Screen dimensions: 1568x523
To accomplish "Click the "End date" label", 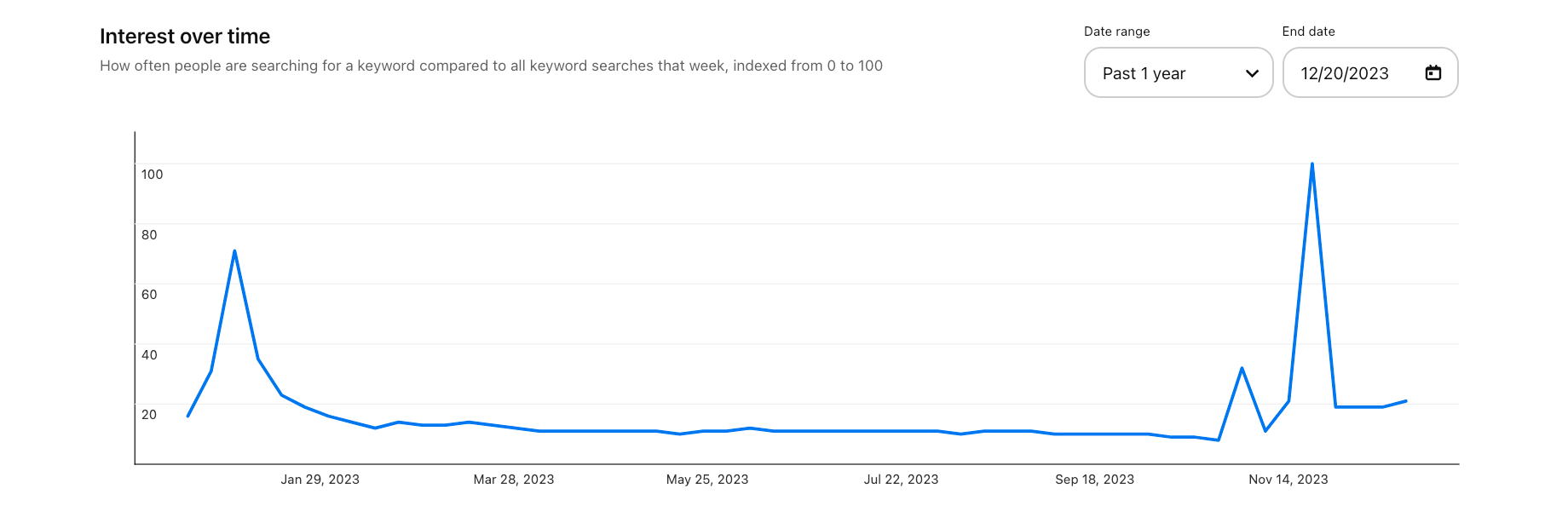I will (1308, 32).
